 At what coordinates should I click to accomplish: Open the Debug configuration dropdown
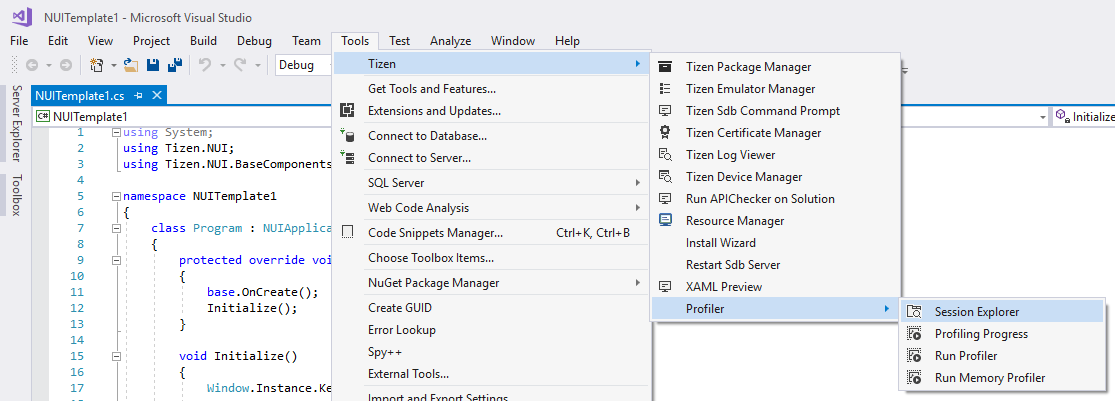[303, 65]
